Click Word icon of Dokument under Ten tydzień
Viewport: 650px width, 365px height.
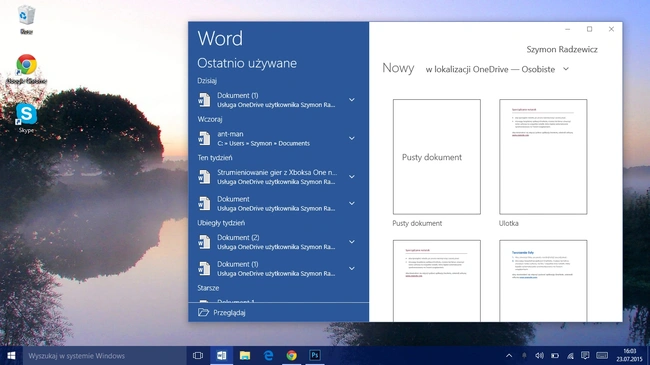204,203
